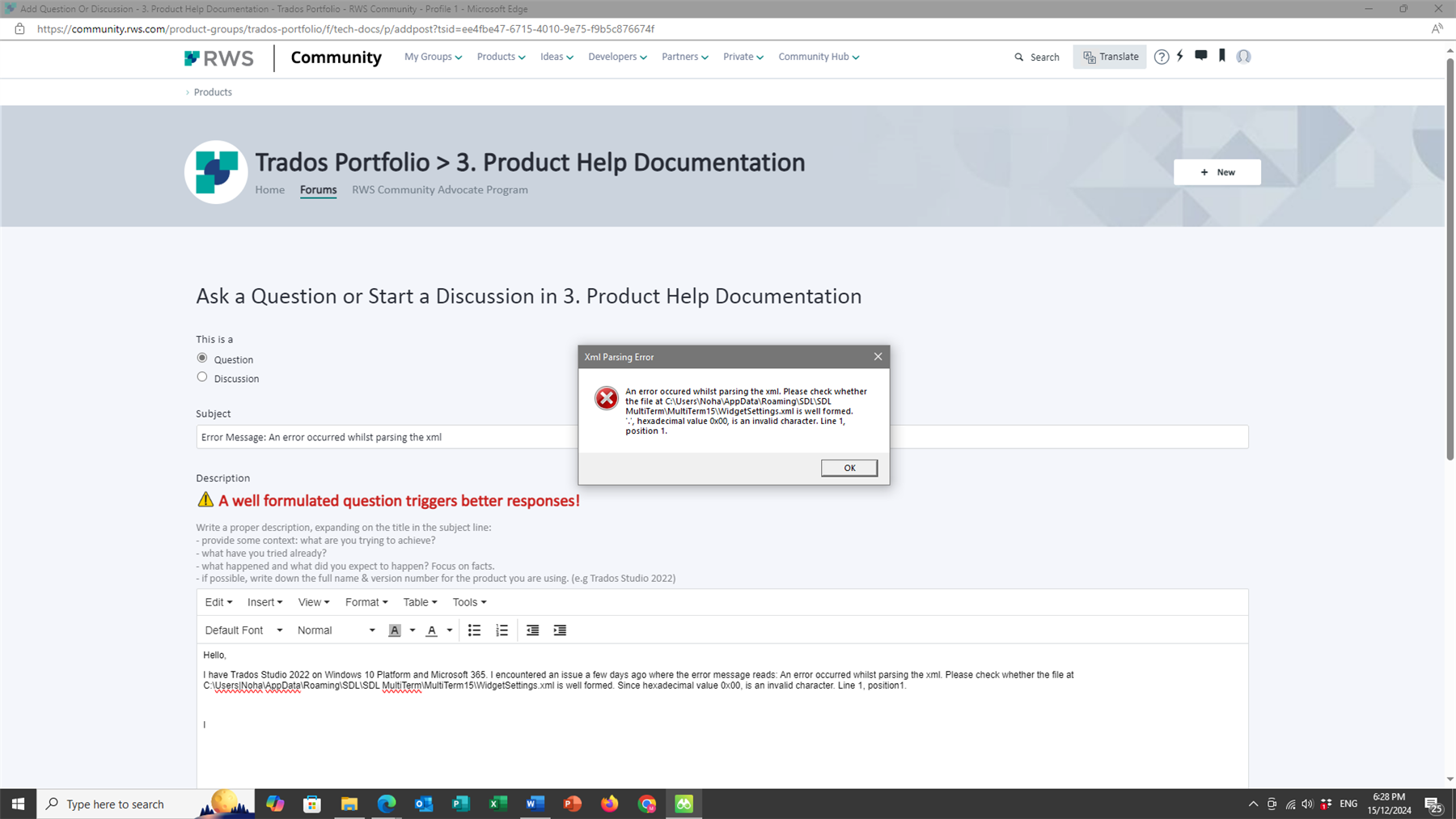Click the red error icon in dialog
Image resolution: width=1456 pixels, height=819 pixels.
click(606, 398)
